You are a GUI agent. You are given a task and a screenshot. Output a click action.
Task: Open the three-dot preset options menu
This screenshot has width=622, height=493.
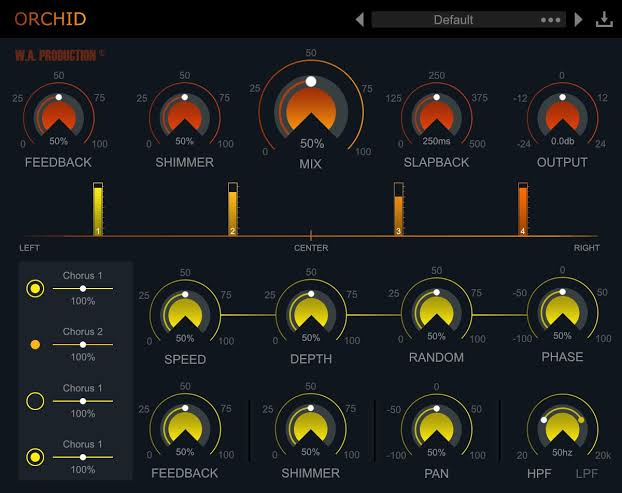click(550, 20)
